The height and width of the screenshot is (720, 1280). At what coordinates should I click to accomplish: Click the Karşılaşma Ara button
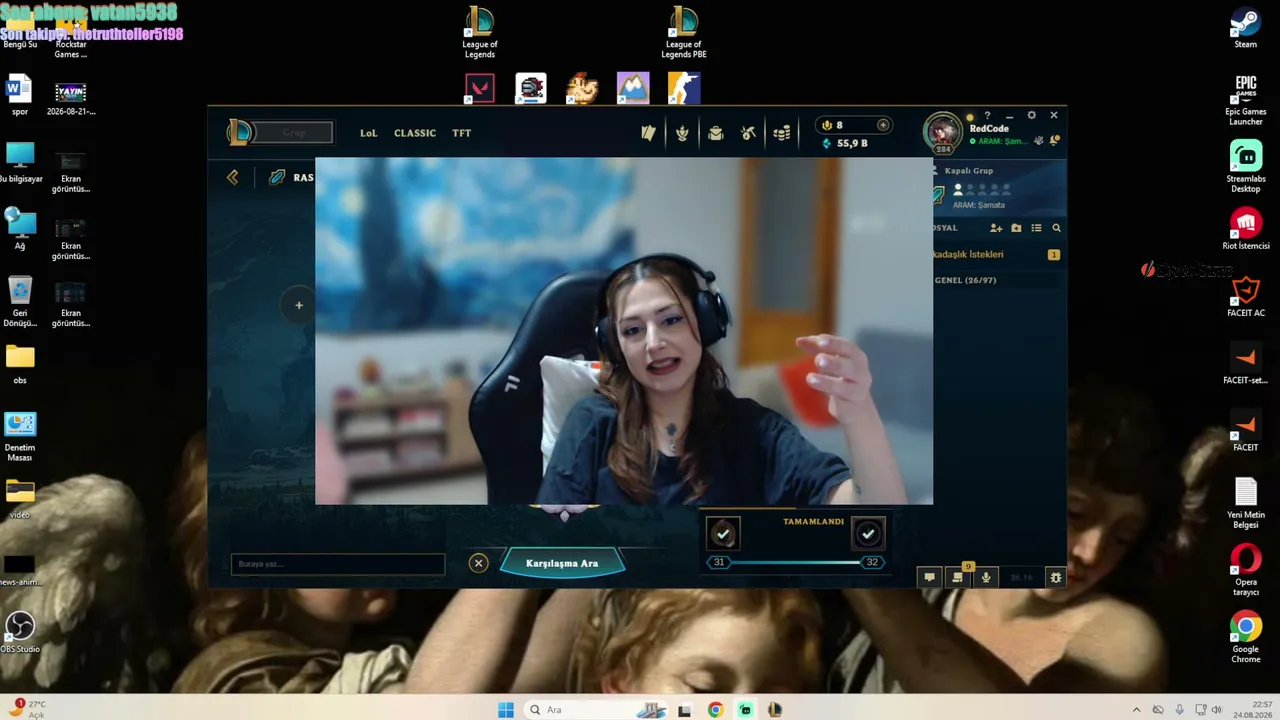pos(562,563)
